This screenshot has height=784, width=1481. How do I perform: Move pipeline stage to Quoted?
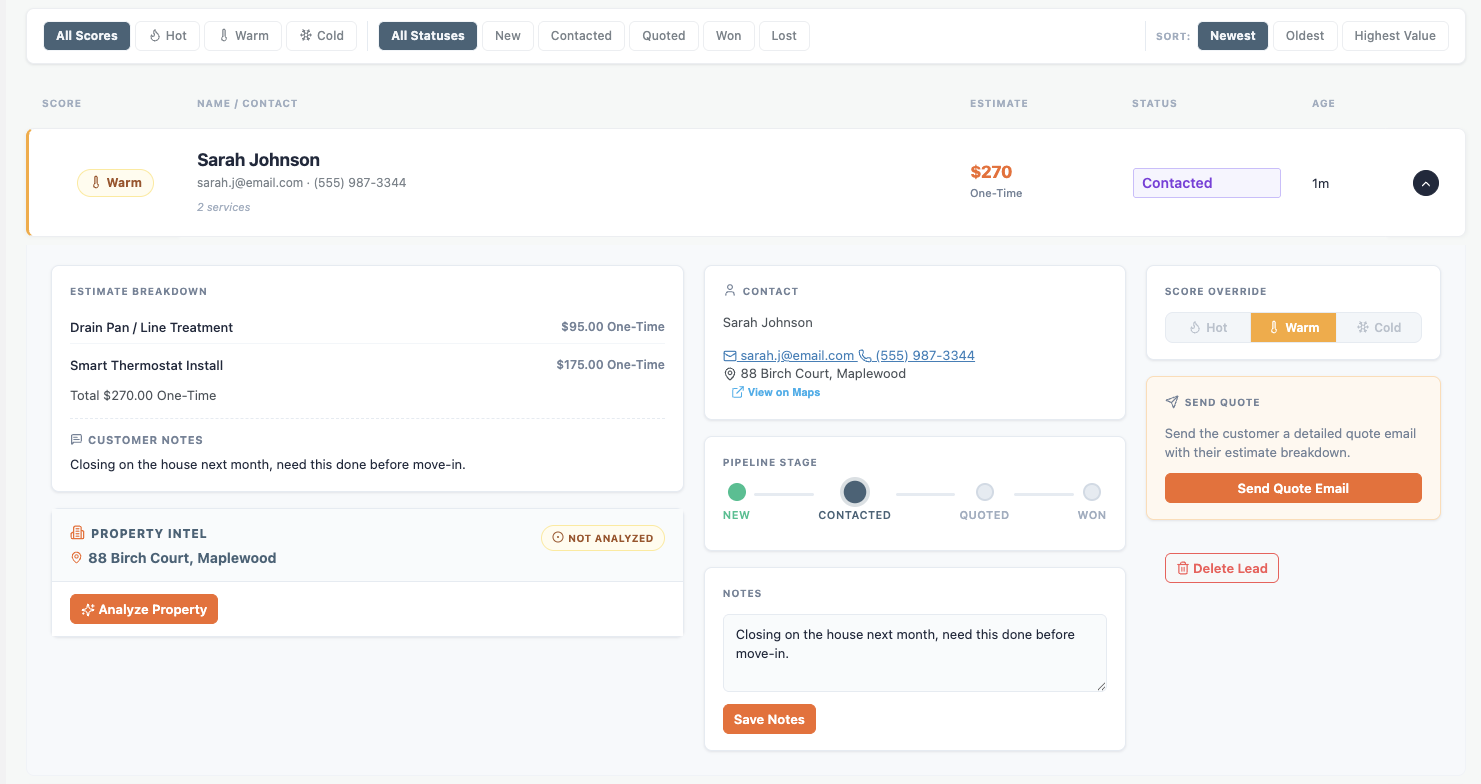985,492
